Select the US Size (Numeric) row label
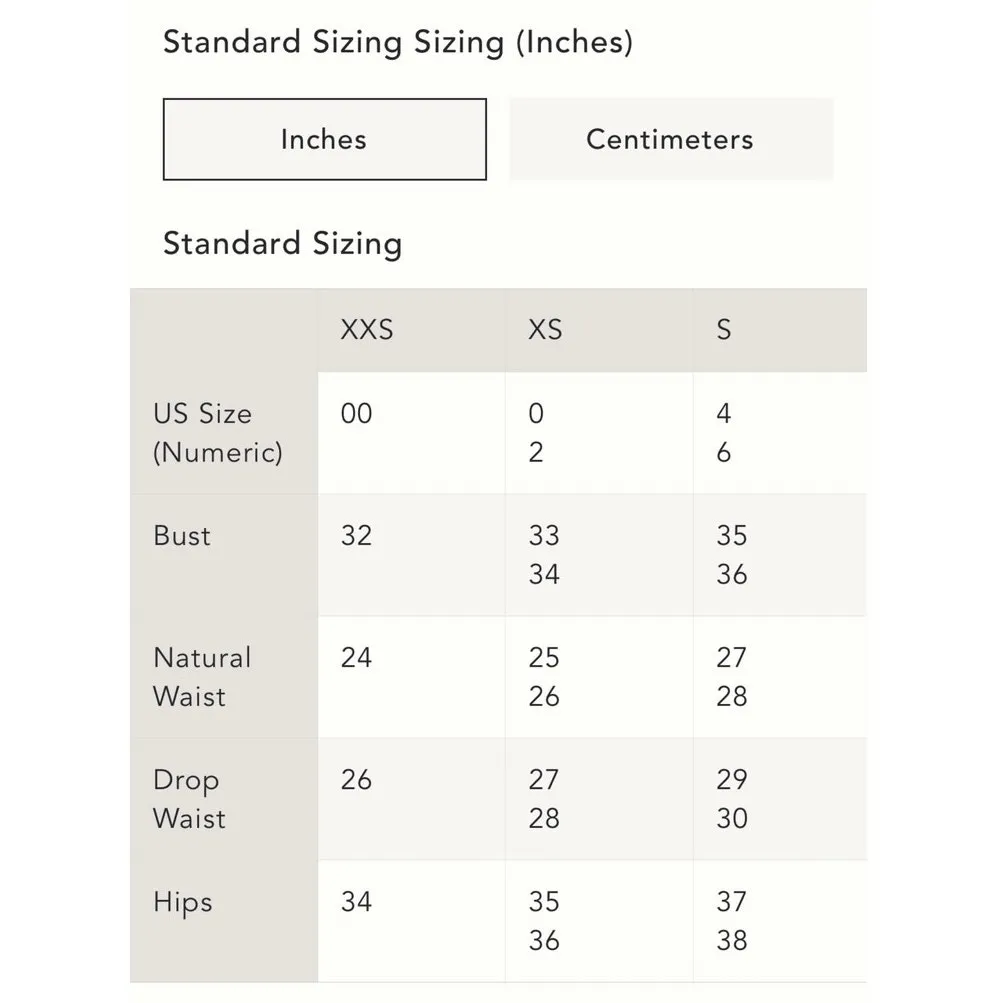Image resolution: width=1003 pixels, height=1003 pixels. click(x=217, y=433)
